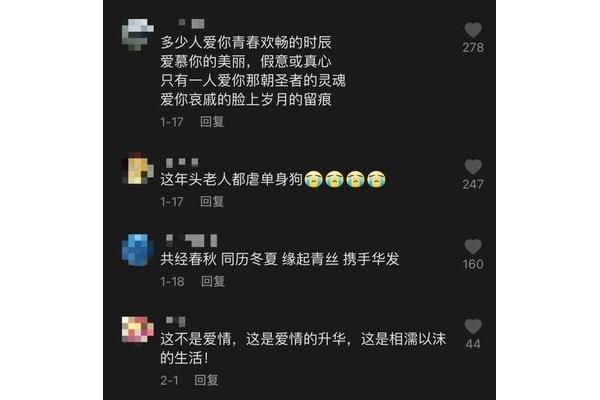
Task: Select the poem comment starting 多少人爱你
Action: pyautogui.click(x=253, y=71)
